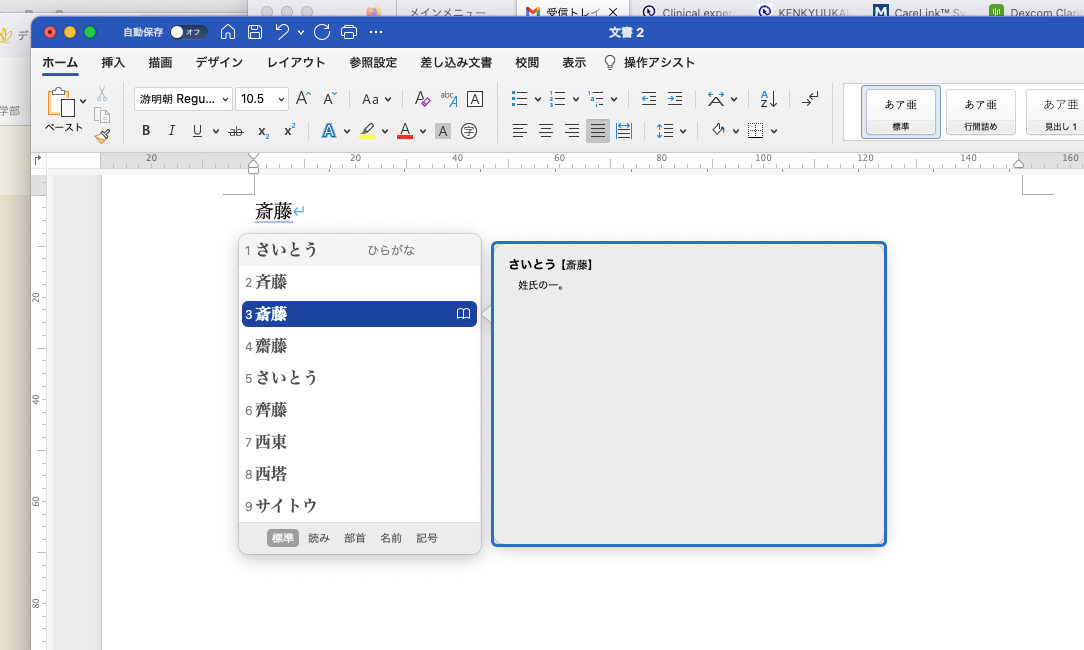Open the 校閲 ribbon tab

(x=527, y=62)
